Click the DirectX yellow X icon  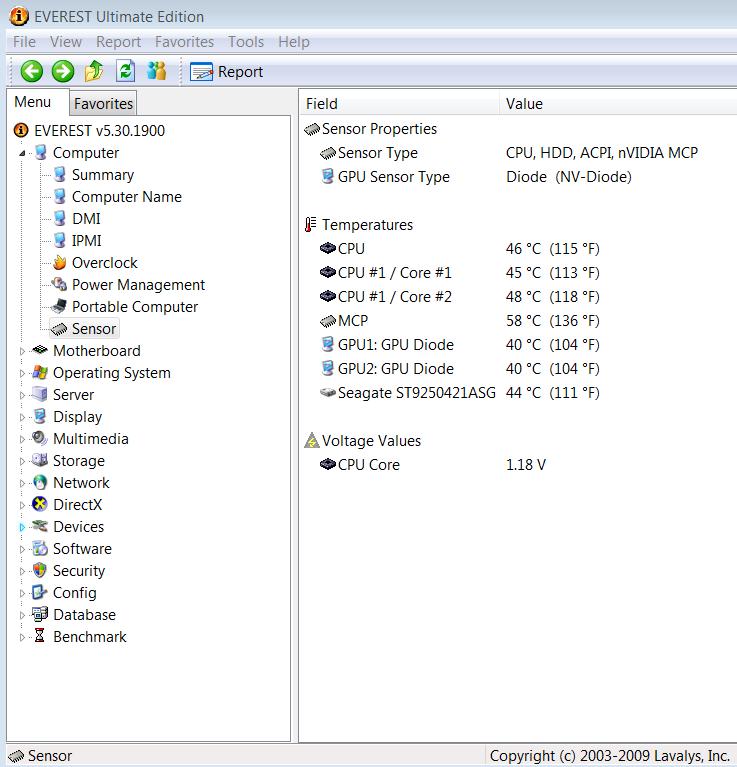(x=40, y=504)
